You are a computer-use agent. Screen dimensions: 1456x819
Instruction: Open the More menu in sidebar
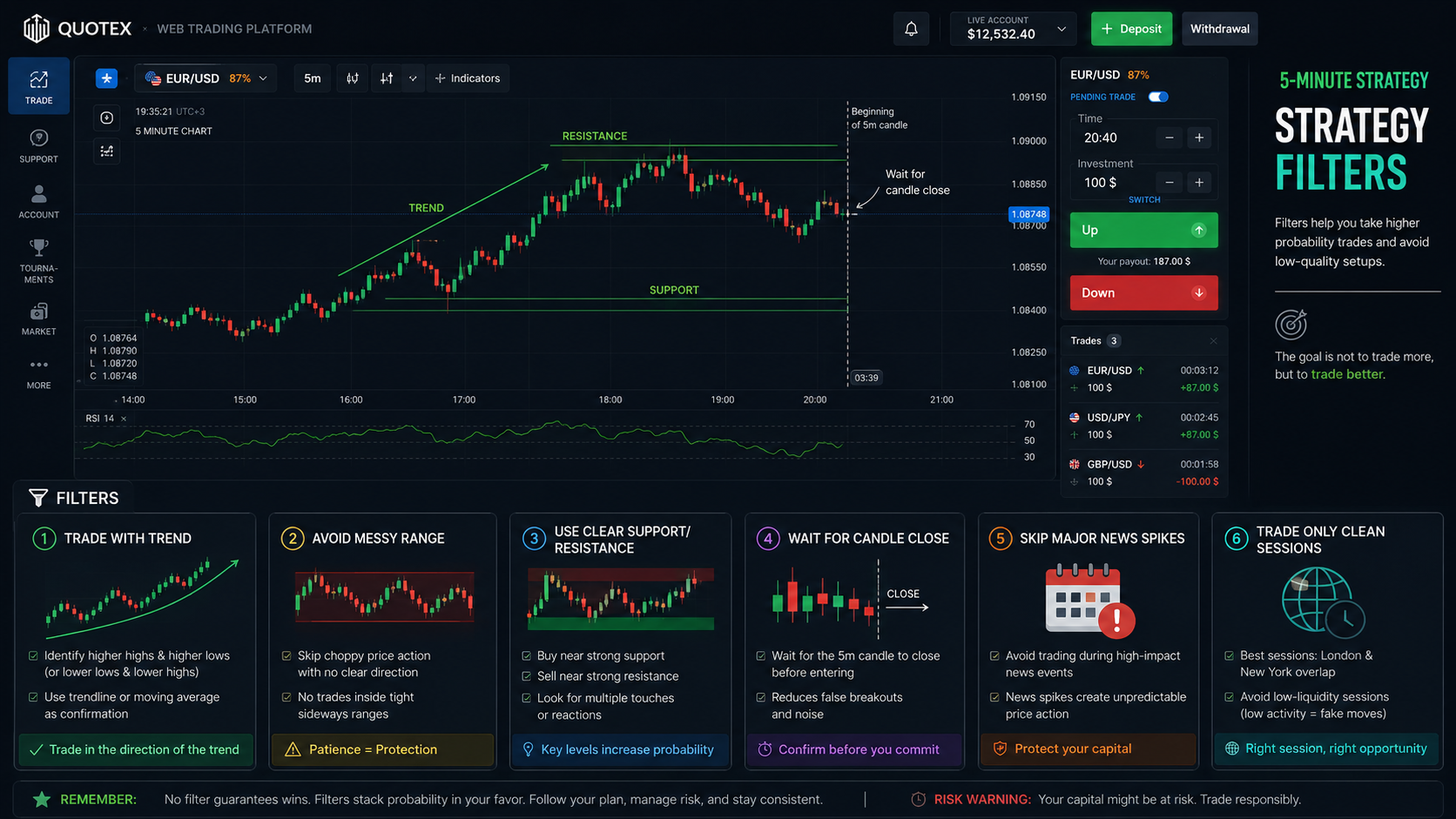coord(38,373)
